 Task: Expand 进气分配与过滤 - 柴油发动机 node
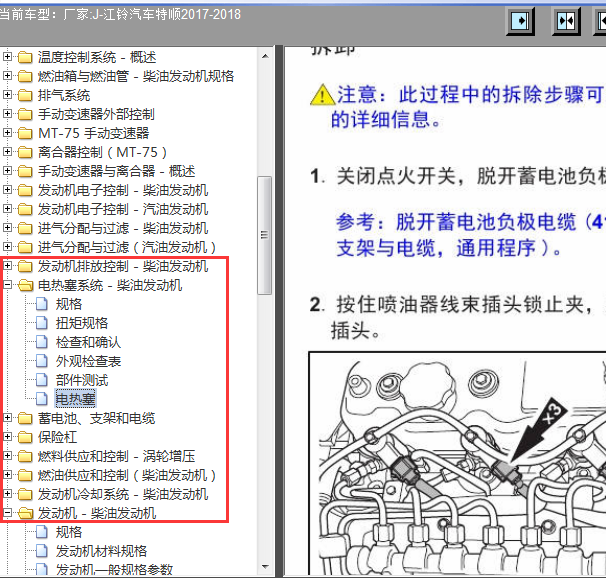[x=7, y=228]
